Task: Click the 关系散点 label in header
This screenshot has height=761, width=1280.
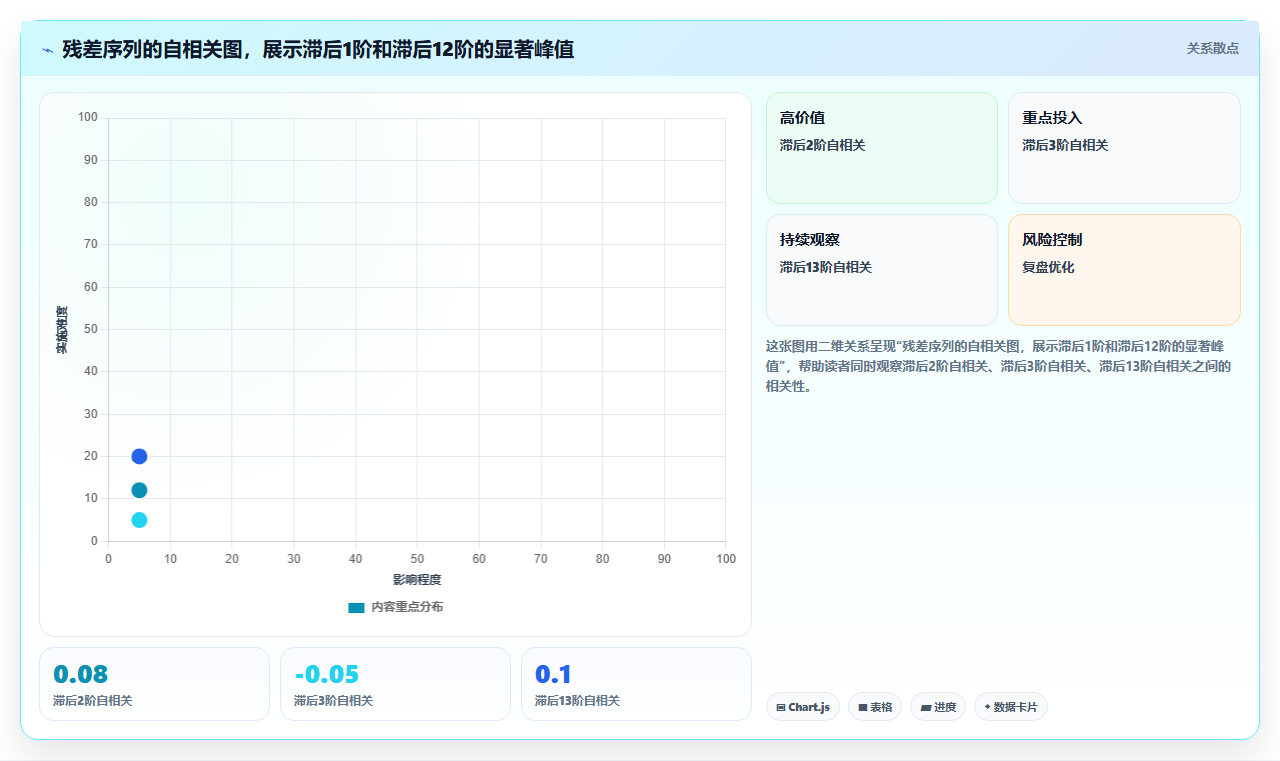Action: pos(1213,48)
